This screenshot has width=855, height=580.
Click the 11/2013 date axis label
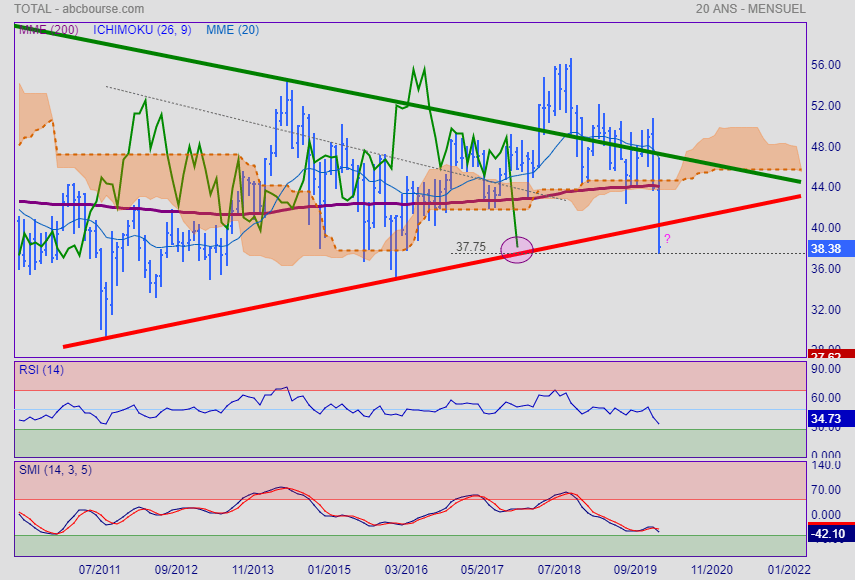pos(252,570)
